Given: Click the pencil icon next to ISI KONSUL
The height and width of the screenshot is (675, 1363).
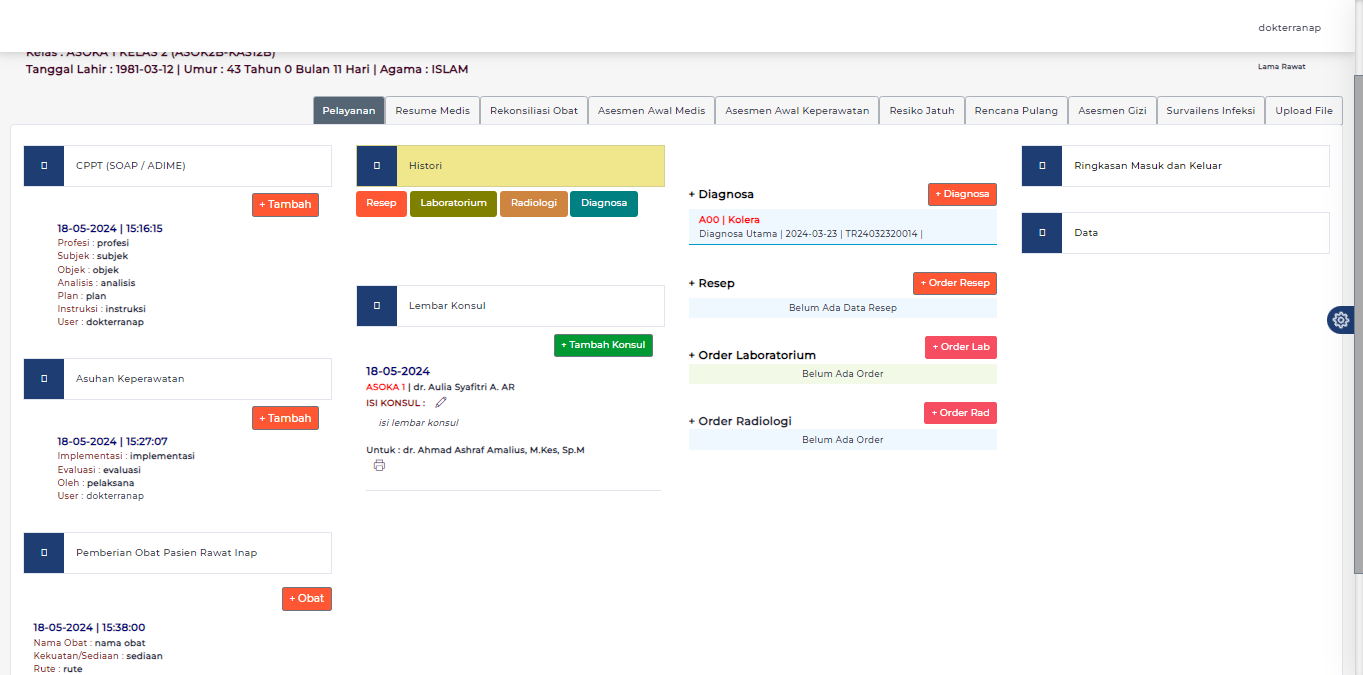Looking at the screenshot, I should point(440,402).
